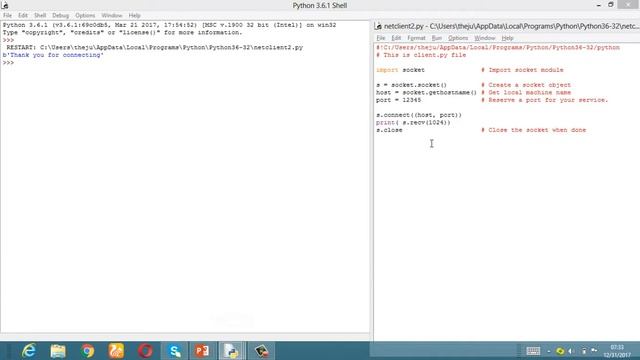Viewport: 640px width, 360px height.
Task: Open Skype from the taskbar
Action: click(x=174, y=351)
